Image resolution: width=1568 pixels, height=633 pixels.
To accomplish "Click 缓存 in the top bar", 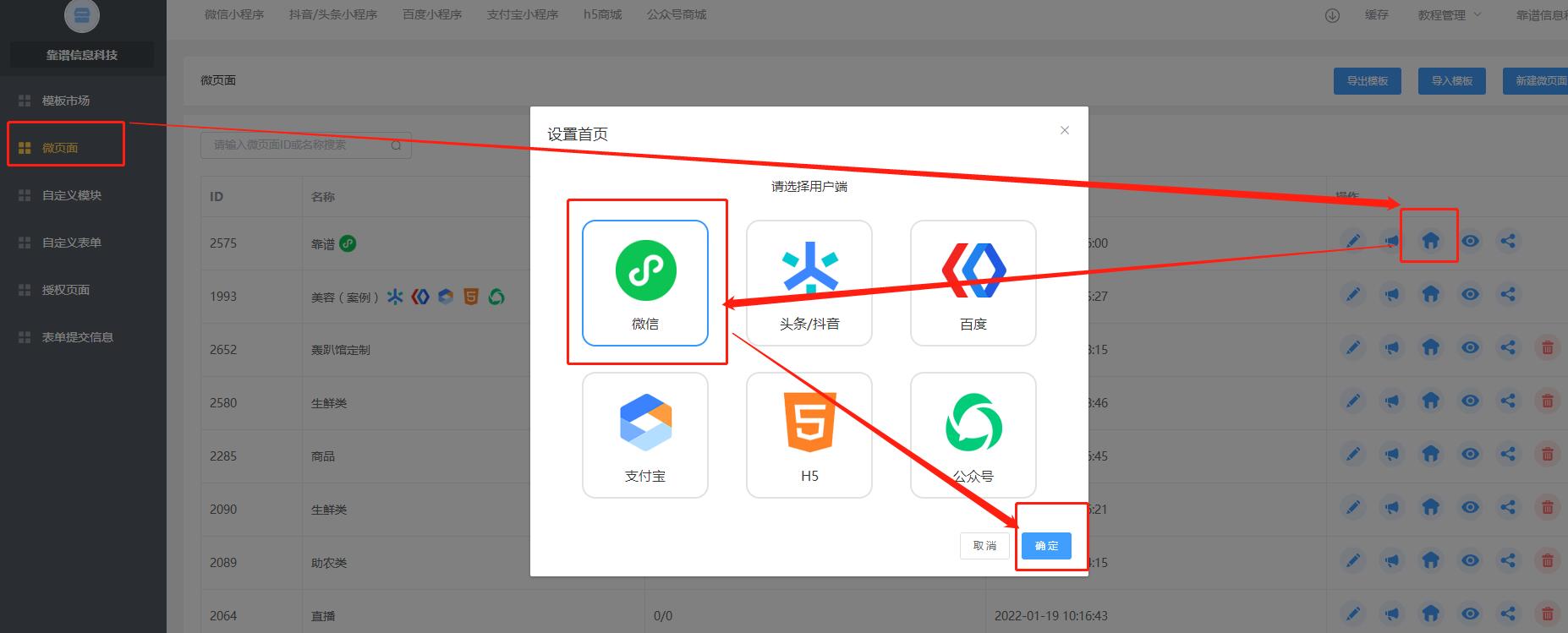I will [1377, 15].
